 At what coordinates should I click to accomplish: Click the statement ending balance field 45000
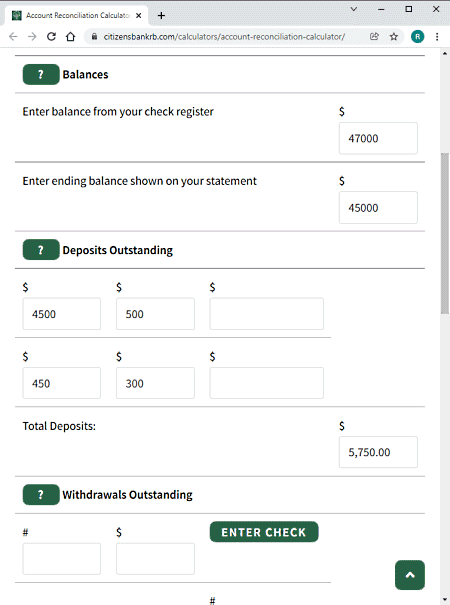click(378, 208)
